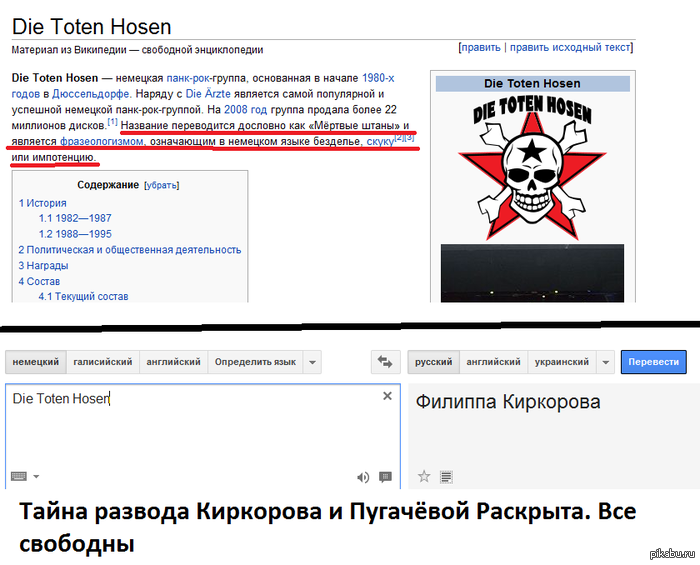Click the speech bubble icon in source box
The image size is (700, 565).
(x=386, y=477)
